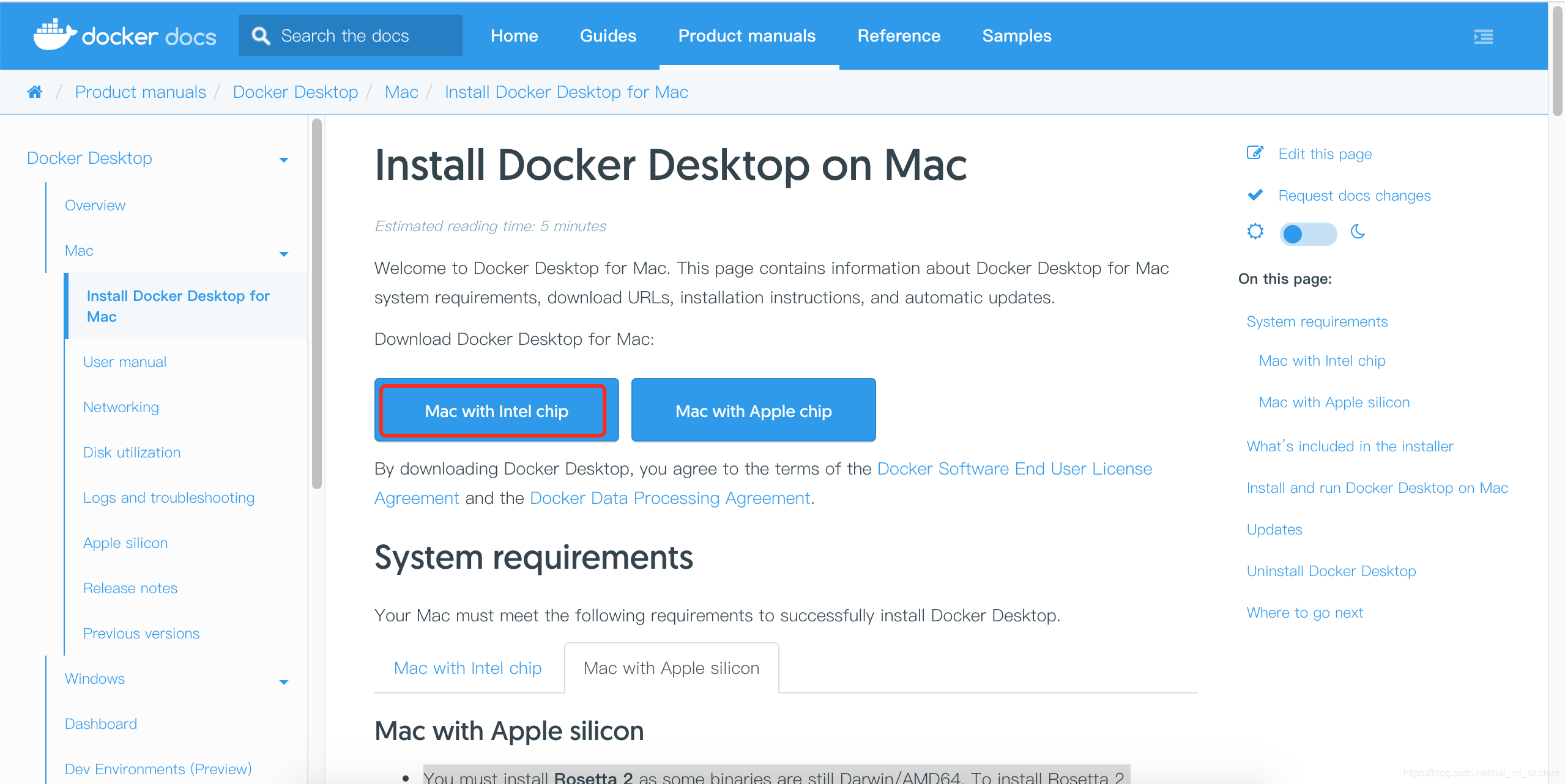Expand the Windows sidebar section
This screenshot has height=784, width=1565.
click(283, 681)
